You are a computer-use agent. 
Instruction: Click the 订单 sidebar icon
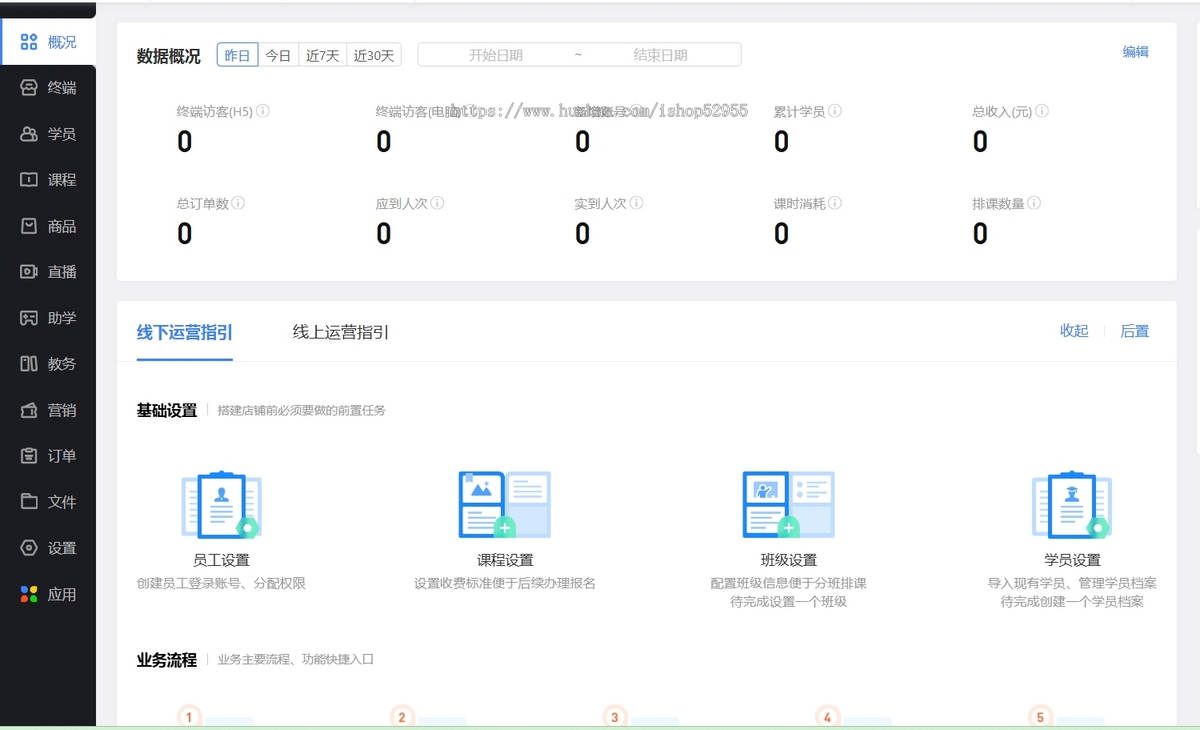(29, 456)
